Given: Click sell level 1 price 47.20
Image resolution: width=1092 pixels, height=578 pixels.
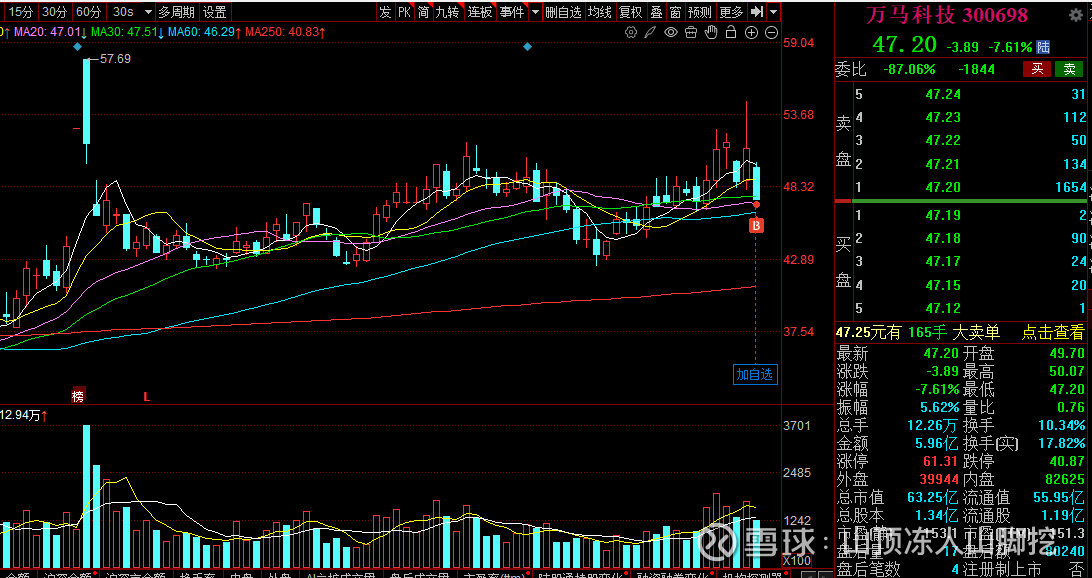Looking at the screenshot, I should click(x=943, y=187).
